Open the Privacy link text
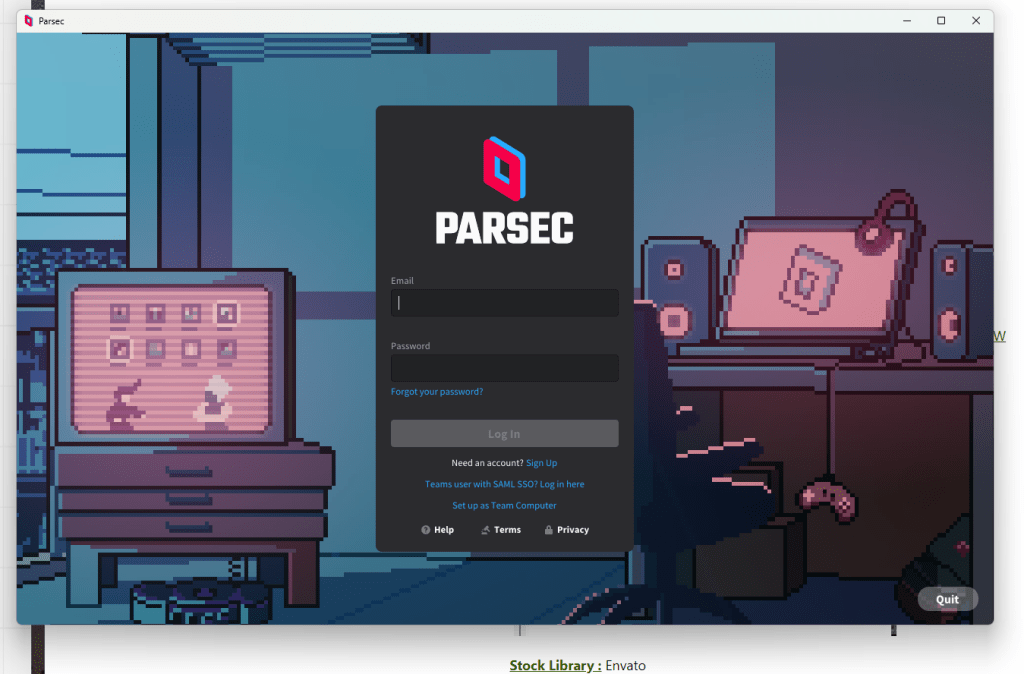1024x674 pixels. [573, 530]
